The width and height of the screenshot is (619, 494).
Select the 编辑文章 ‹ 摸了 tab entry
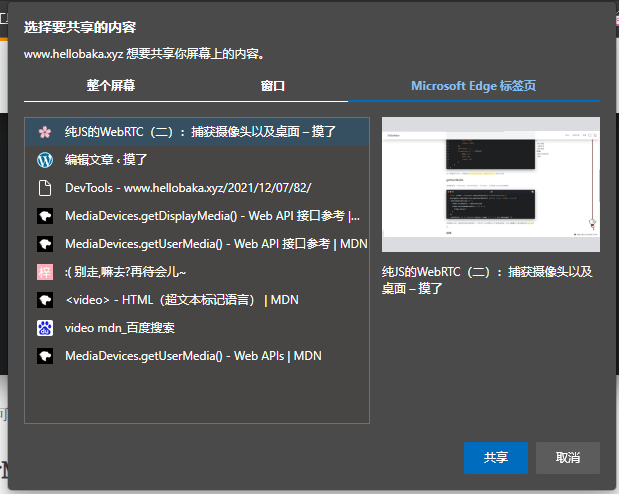197,160
